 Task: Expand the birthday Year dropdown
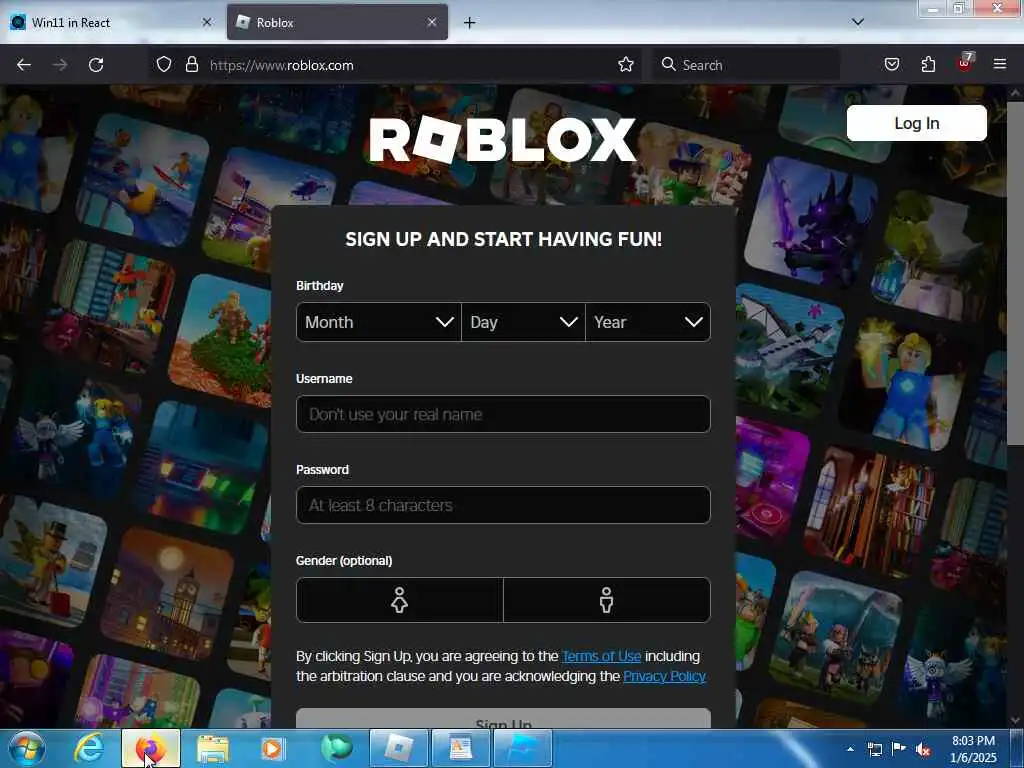pyautogui.click(x=648, y=322)
